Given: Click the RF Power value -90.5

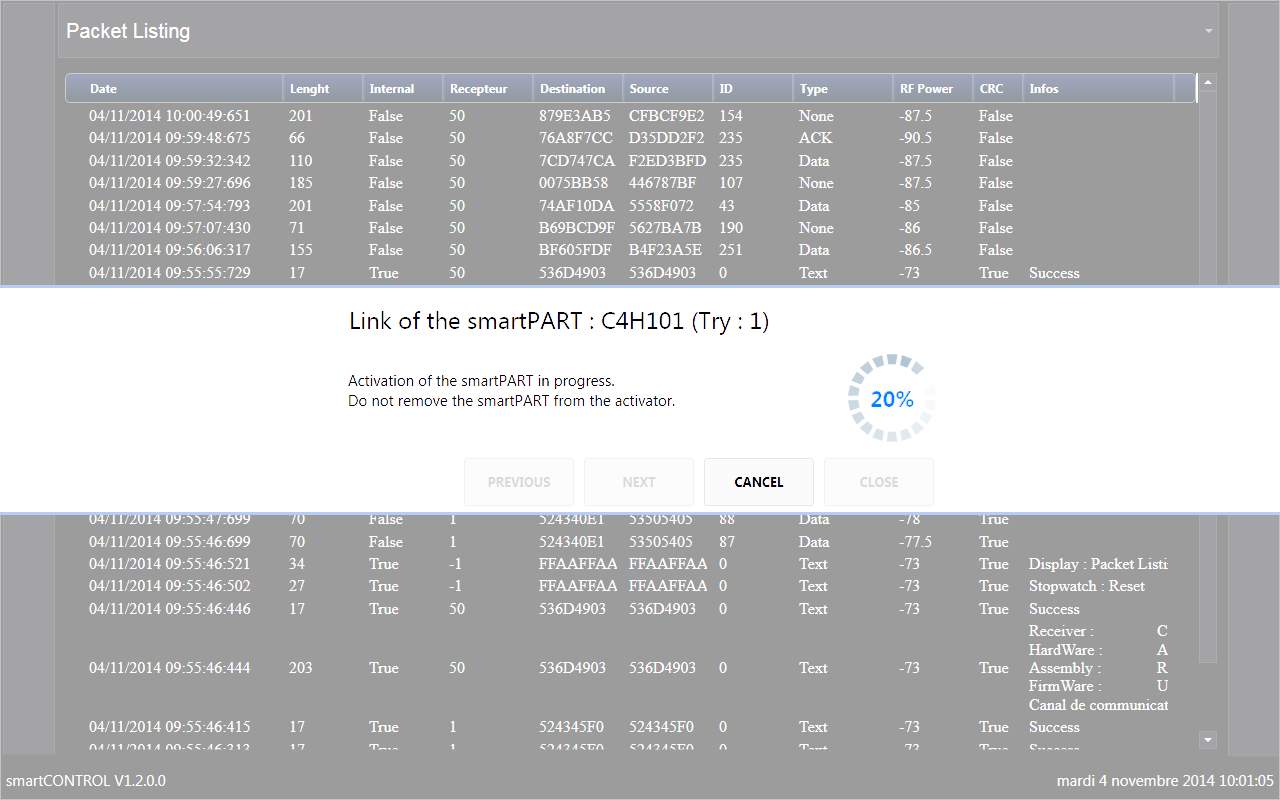Looking at the screenshot, I should [915, 138].
